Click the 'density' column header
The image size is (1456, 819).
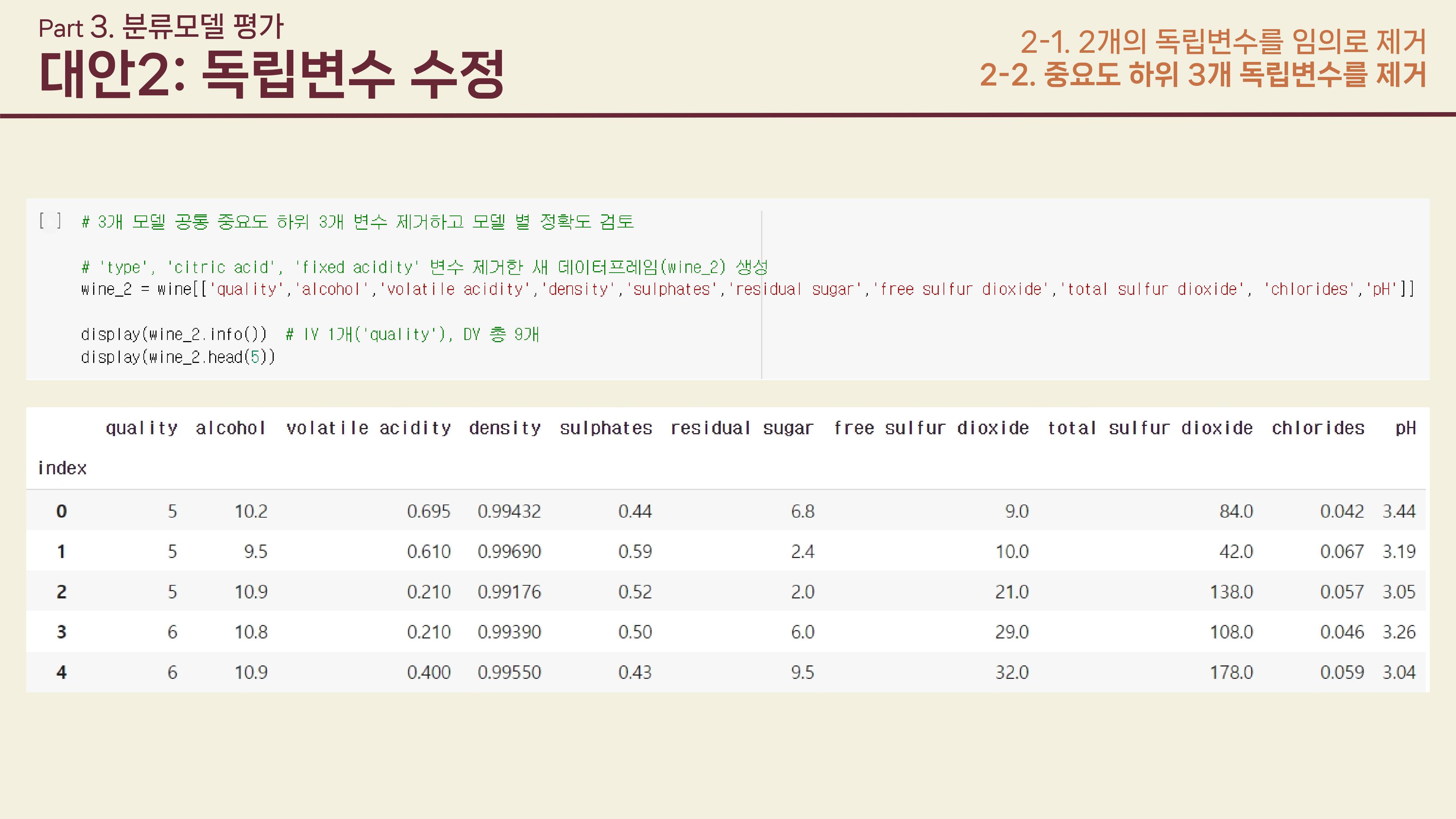505,428
